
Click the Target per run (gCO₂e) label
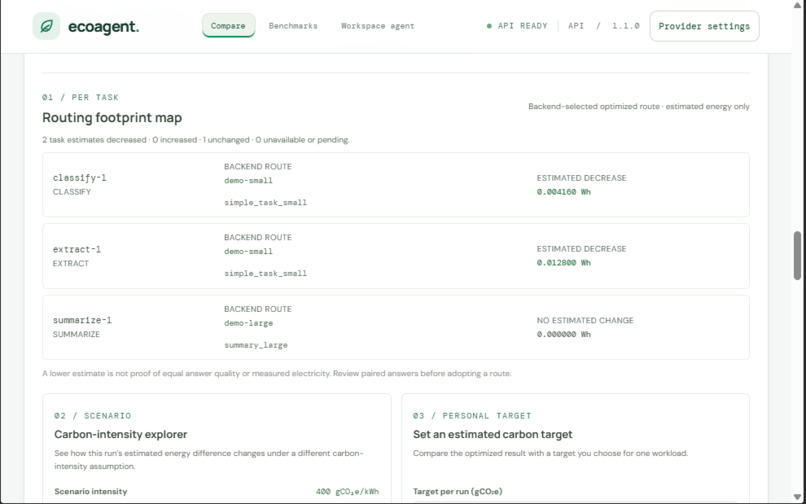pos(457,492)
